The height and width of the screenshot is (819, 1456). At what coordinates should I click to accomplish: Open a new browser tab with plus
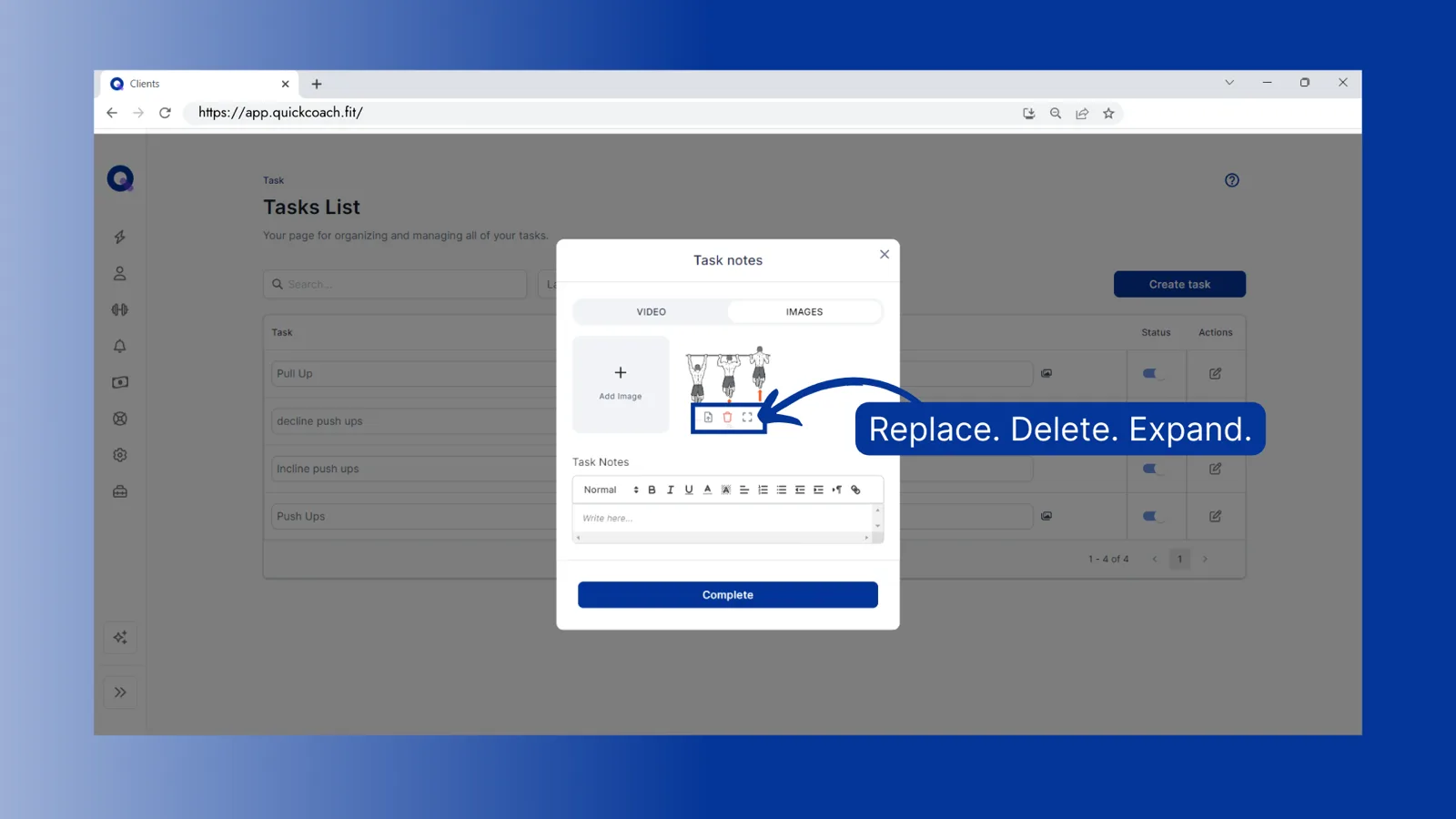click(x=317, y=84)
